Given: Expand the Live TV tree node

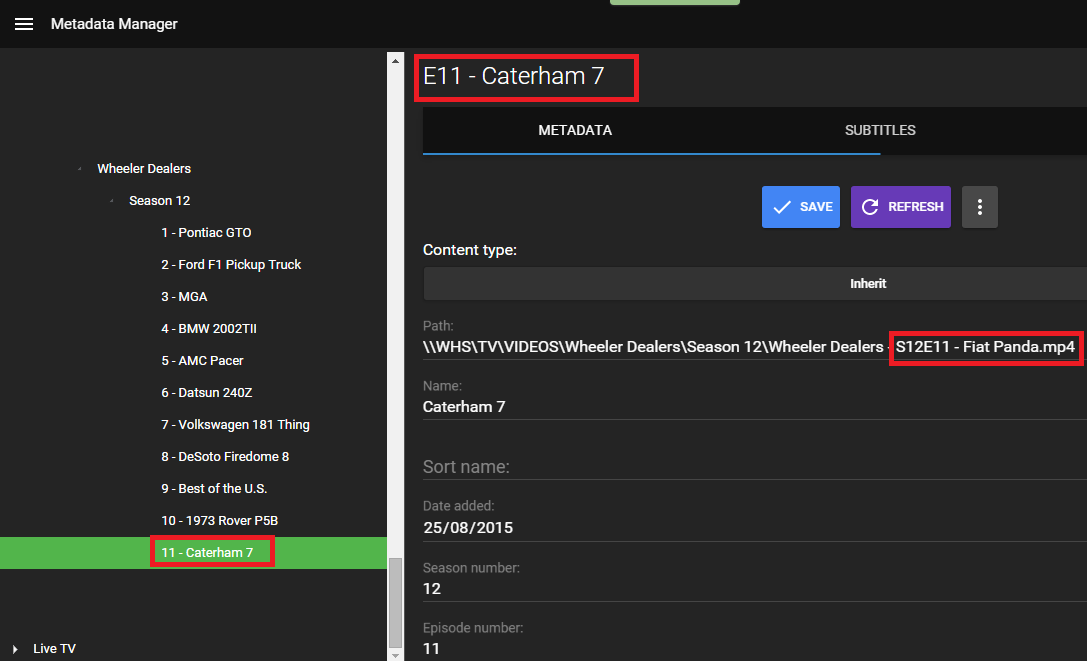Looking at the screenshot, I should click(x=15, y=649).
